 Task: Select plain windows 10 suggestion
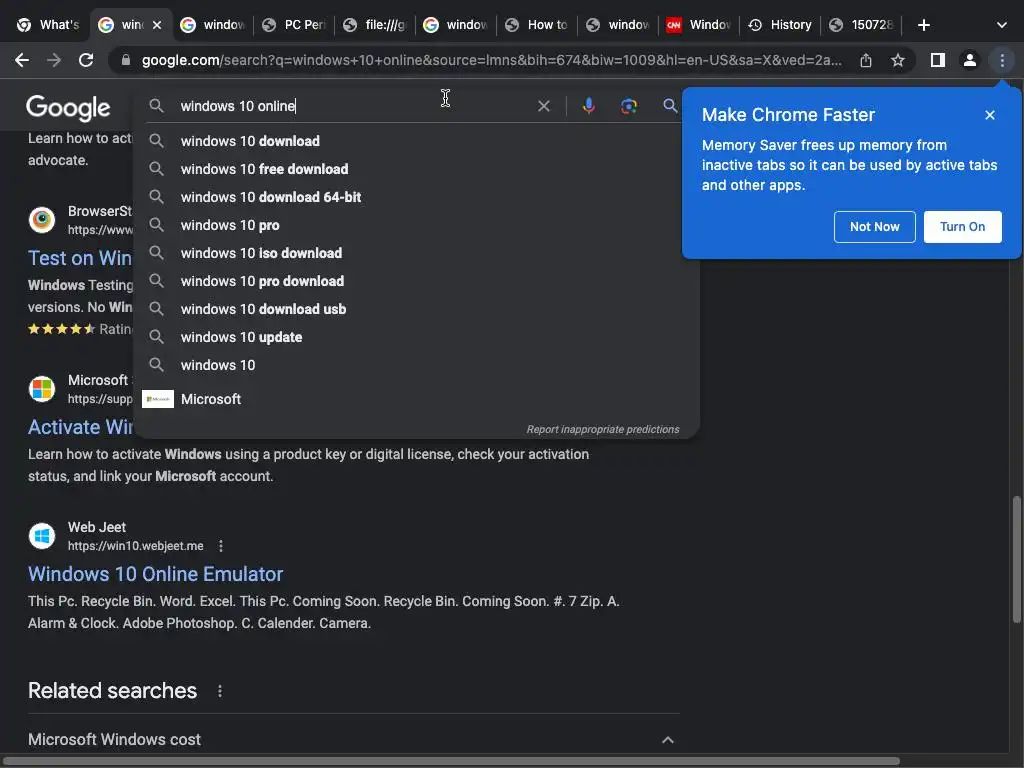[x=417, y=366]
